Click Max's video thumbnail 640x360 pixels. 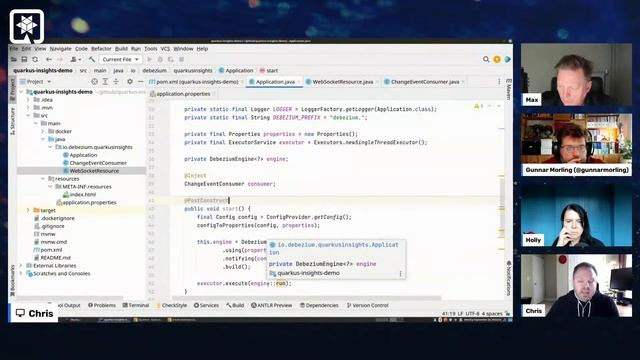point(576,75)
